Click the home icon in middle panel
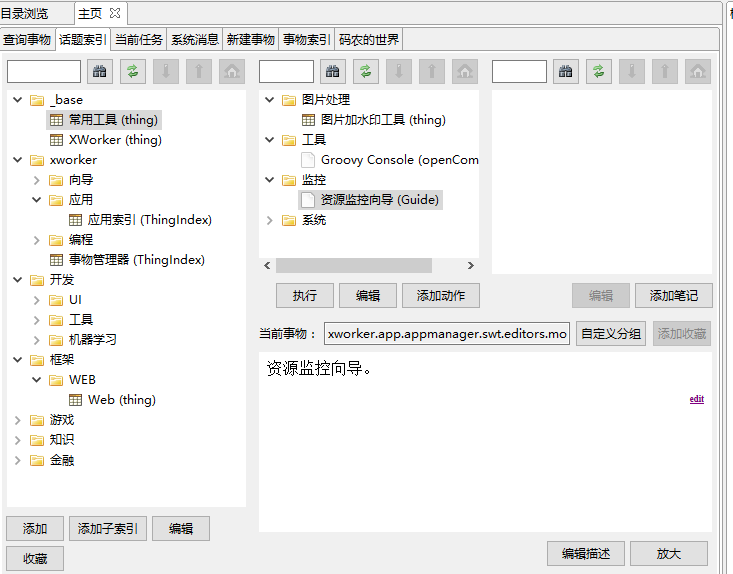The width and height of the screenshot is (733, 574). point(465,72)
